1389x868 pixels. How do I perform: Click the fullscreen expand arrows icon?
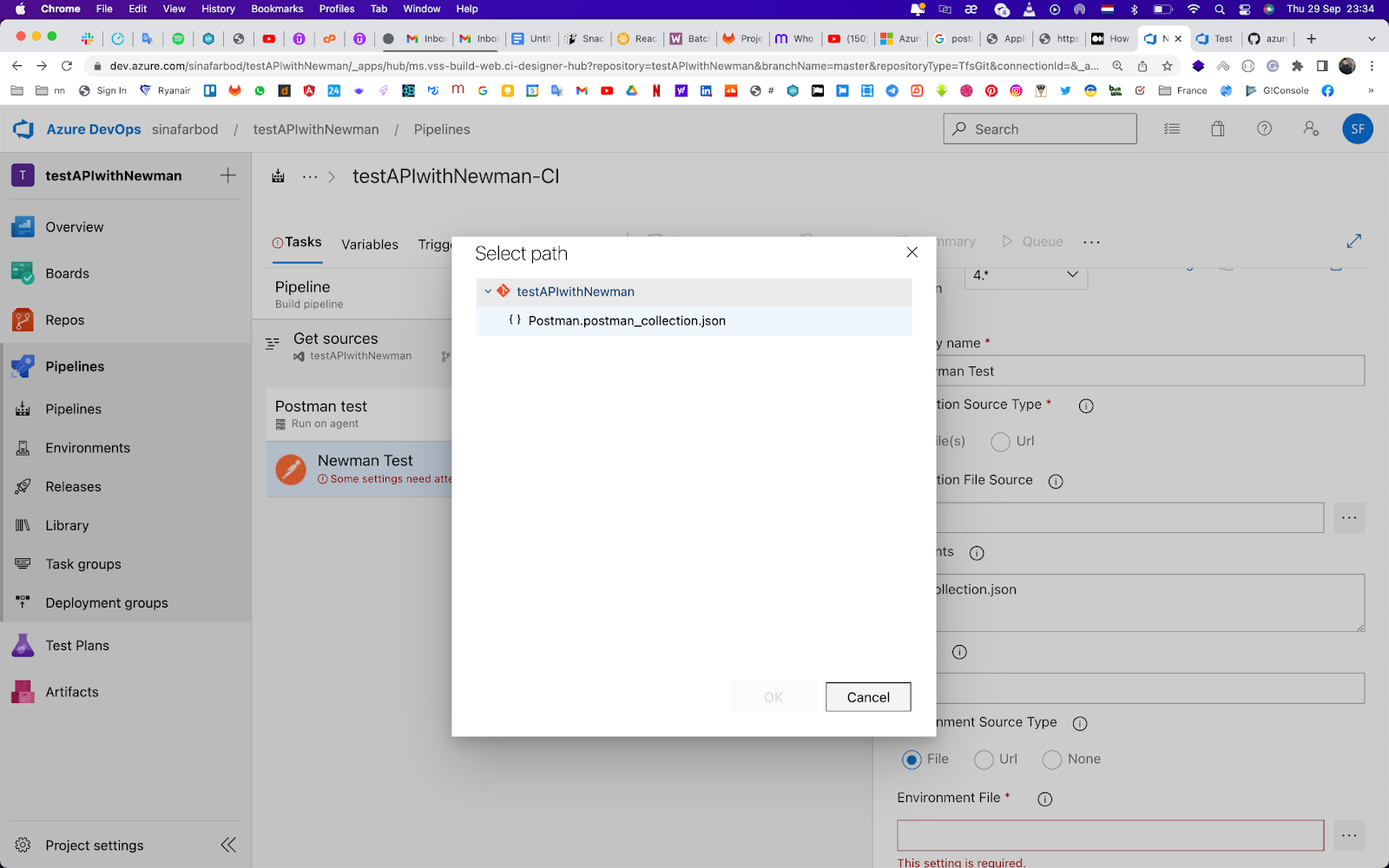point(1354,241)
